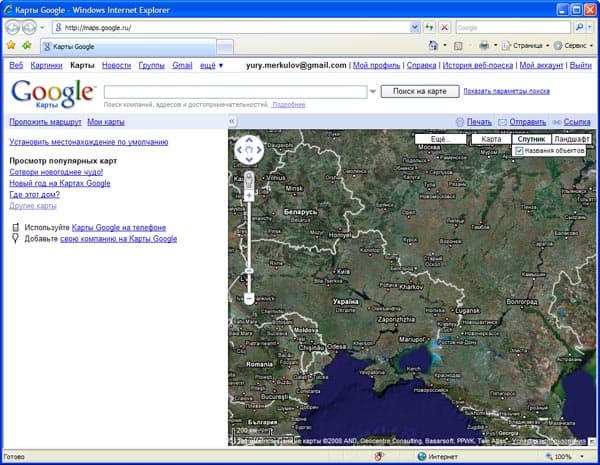Pan the map left with the arrow
This screenshot has width=600, height=465.
click(240, 150)
